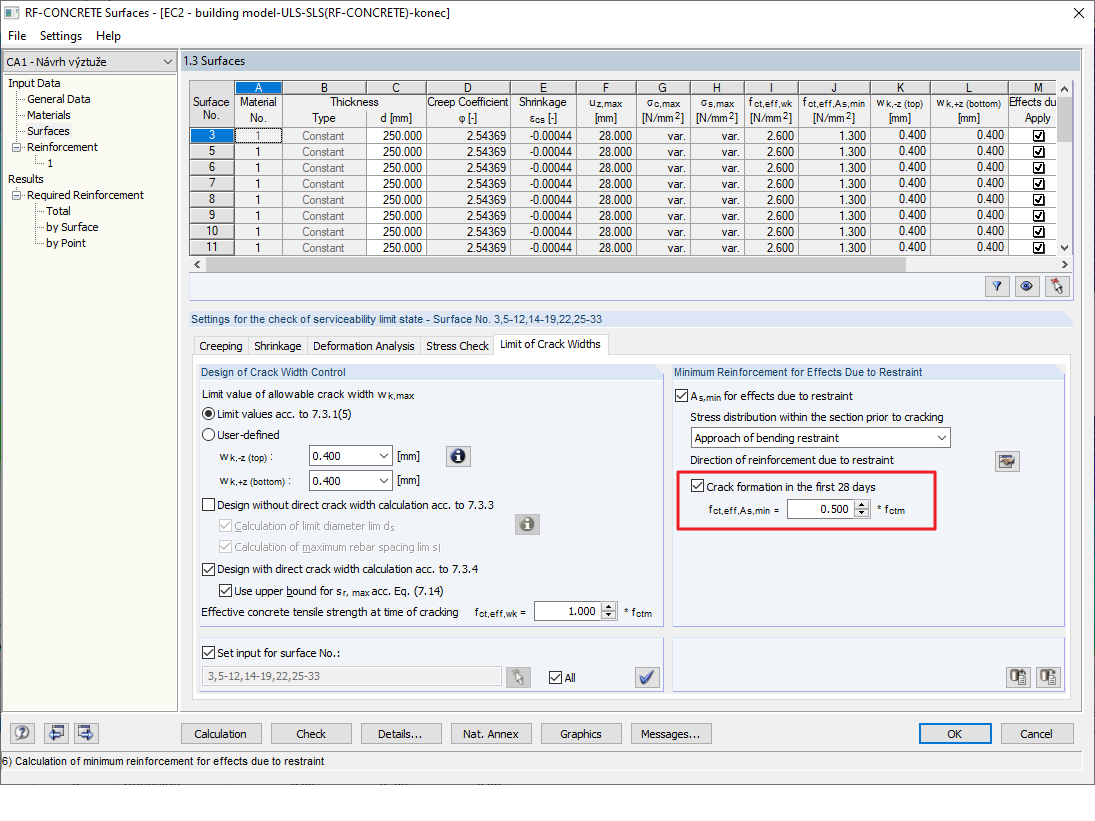This screenshot has height=821, width=1095.
Task: Expand the wk,-z (top) value dropdown
Action: (x=385, y=456)
